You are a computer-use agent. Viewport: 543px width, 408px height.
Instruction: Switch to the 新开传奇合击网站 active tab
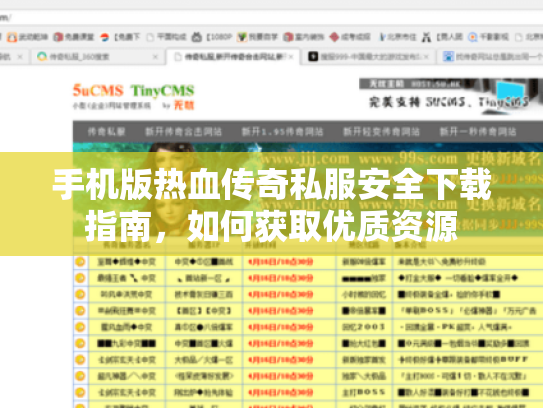(x=233, y=56)
